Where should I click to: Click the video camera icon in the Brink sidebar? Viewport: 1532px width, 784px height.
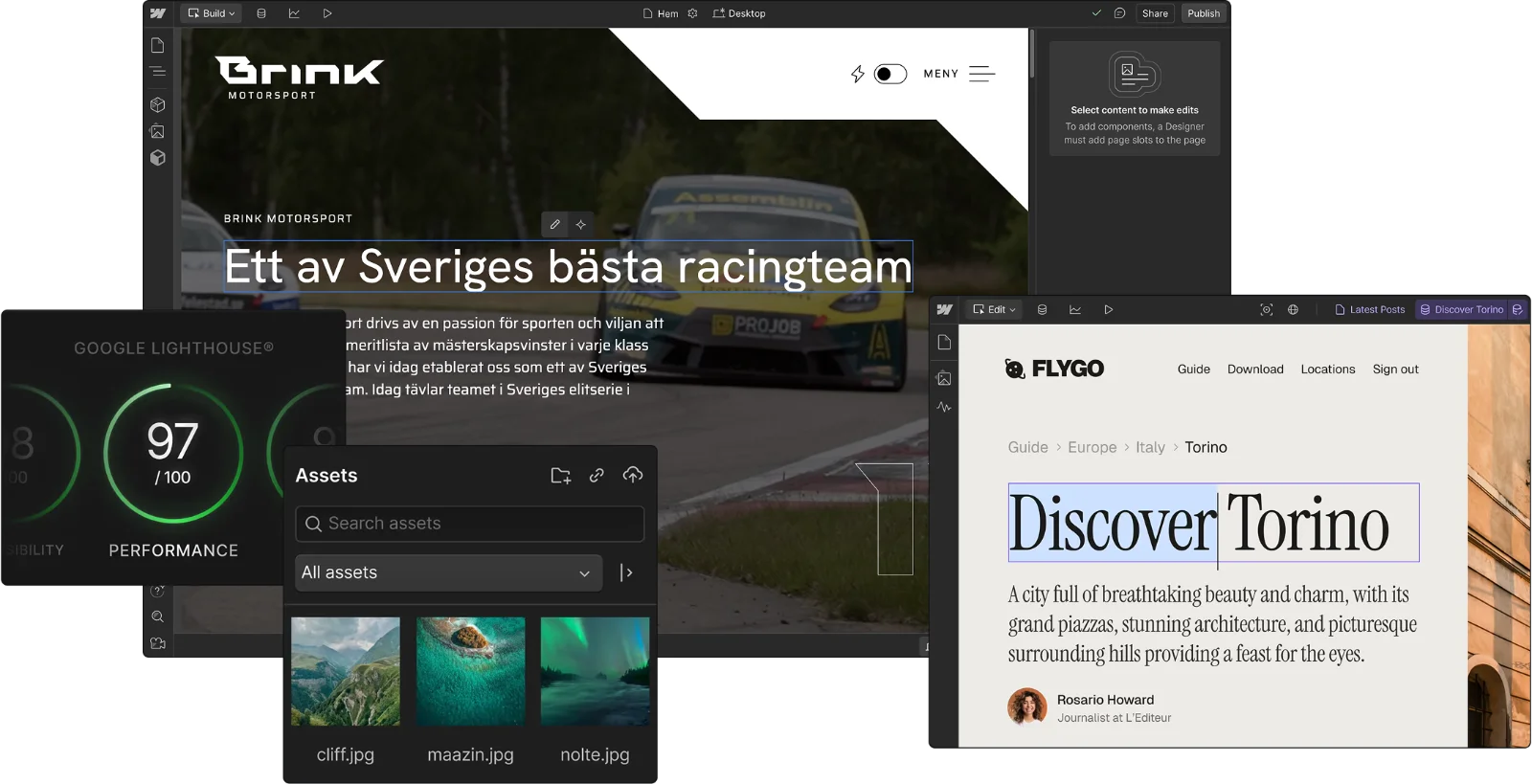point(158,643)
